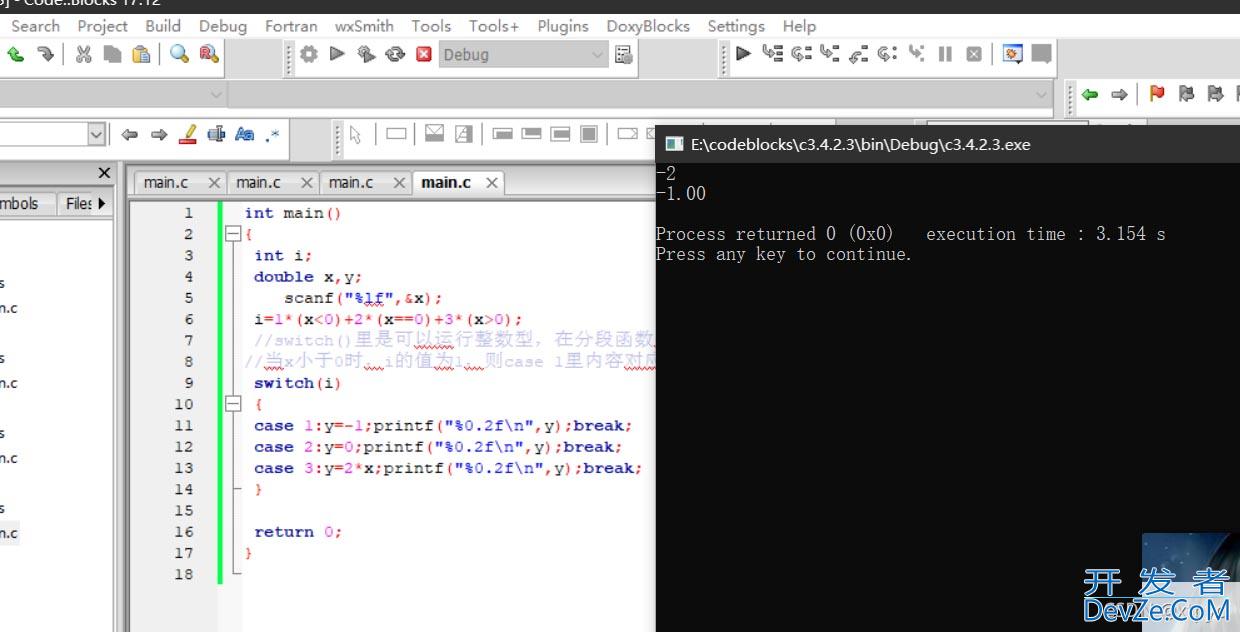Click the Stop debugger icon

point(973,54)
